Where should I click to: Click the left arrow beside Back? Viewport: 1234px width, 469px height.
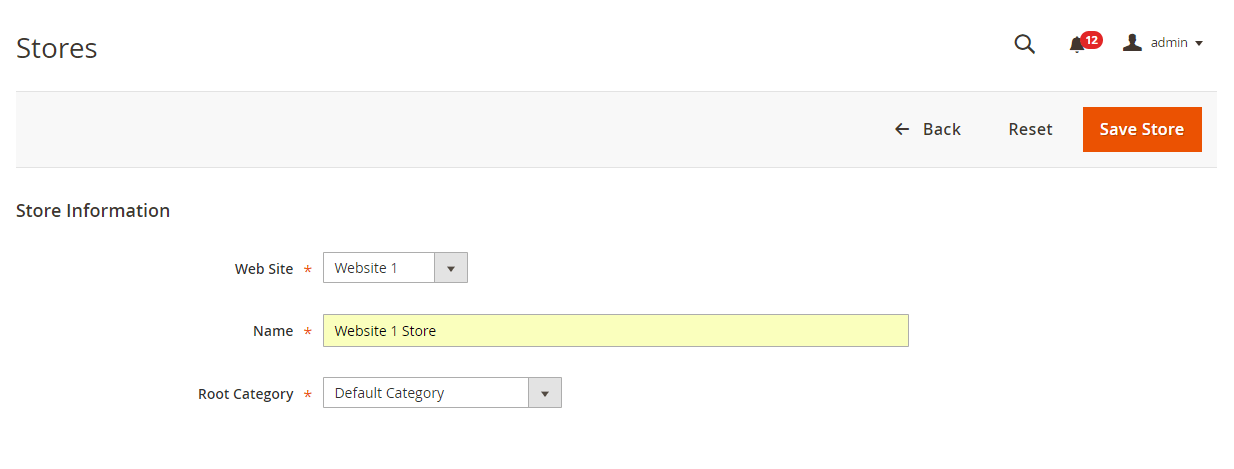(902, 129)
